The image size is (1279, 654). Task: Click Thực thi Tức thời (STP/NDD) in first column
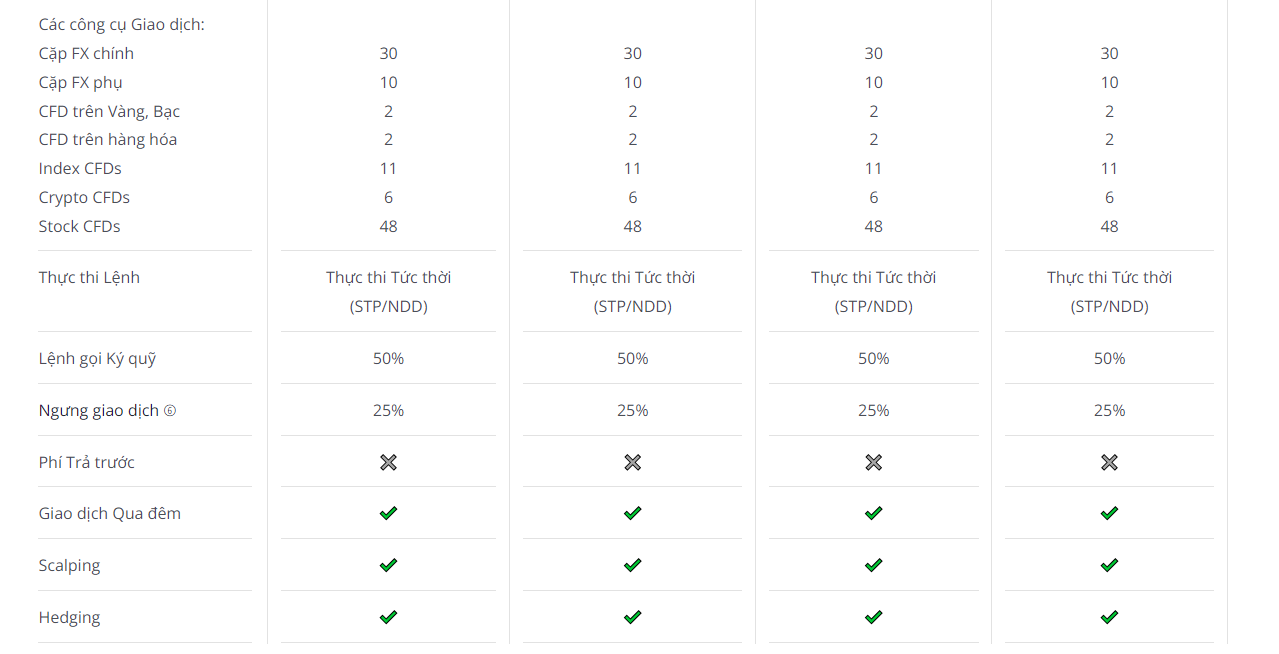pyautogui.click(x=388, y=292)
